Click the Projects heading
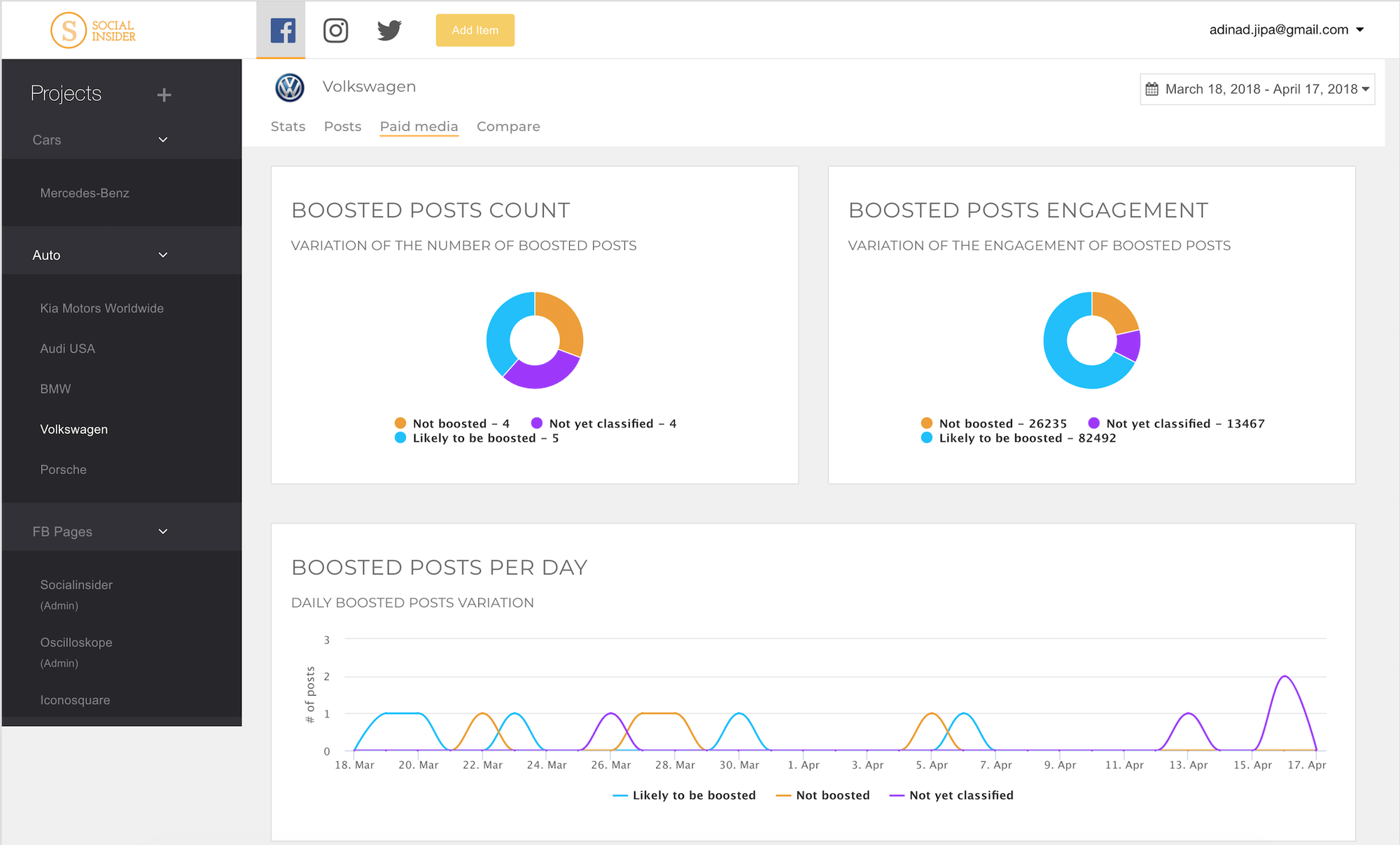 pos(66,94)
